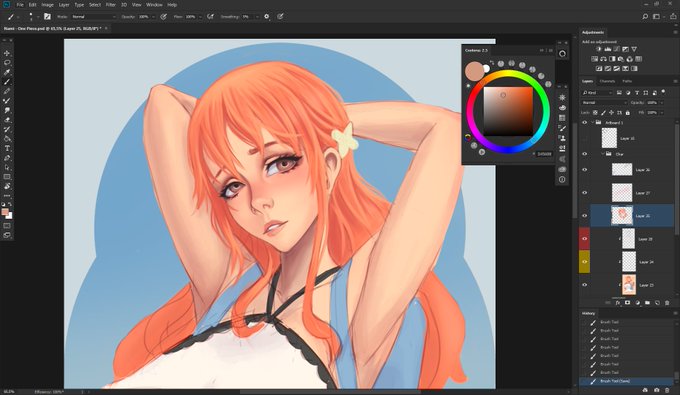
Task: Click the search icon at top right
Action: point(645,16)
